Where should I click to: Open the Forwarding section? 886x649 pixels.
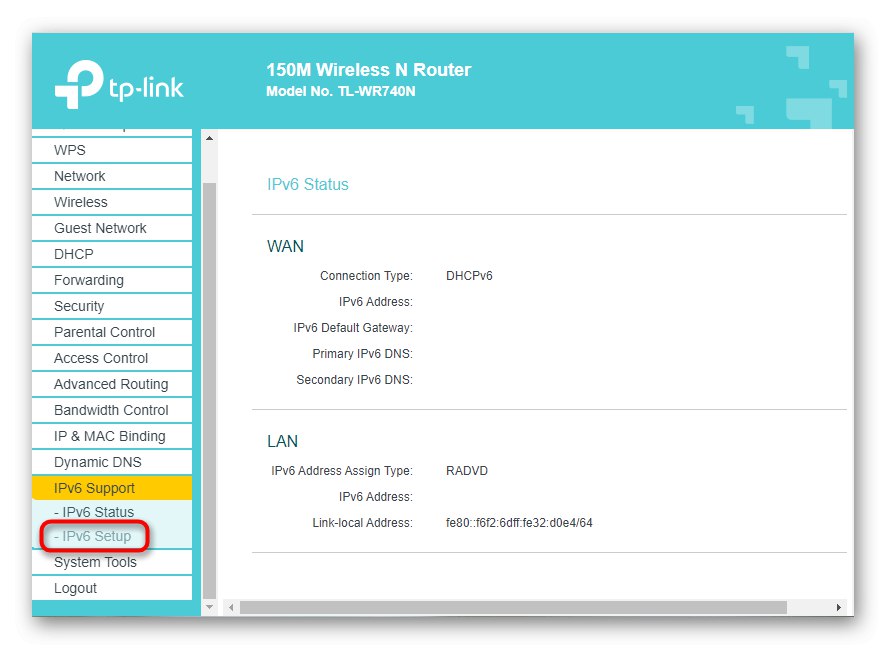coord(112,280)
